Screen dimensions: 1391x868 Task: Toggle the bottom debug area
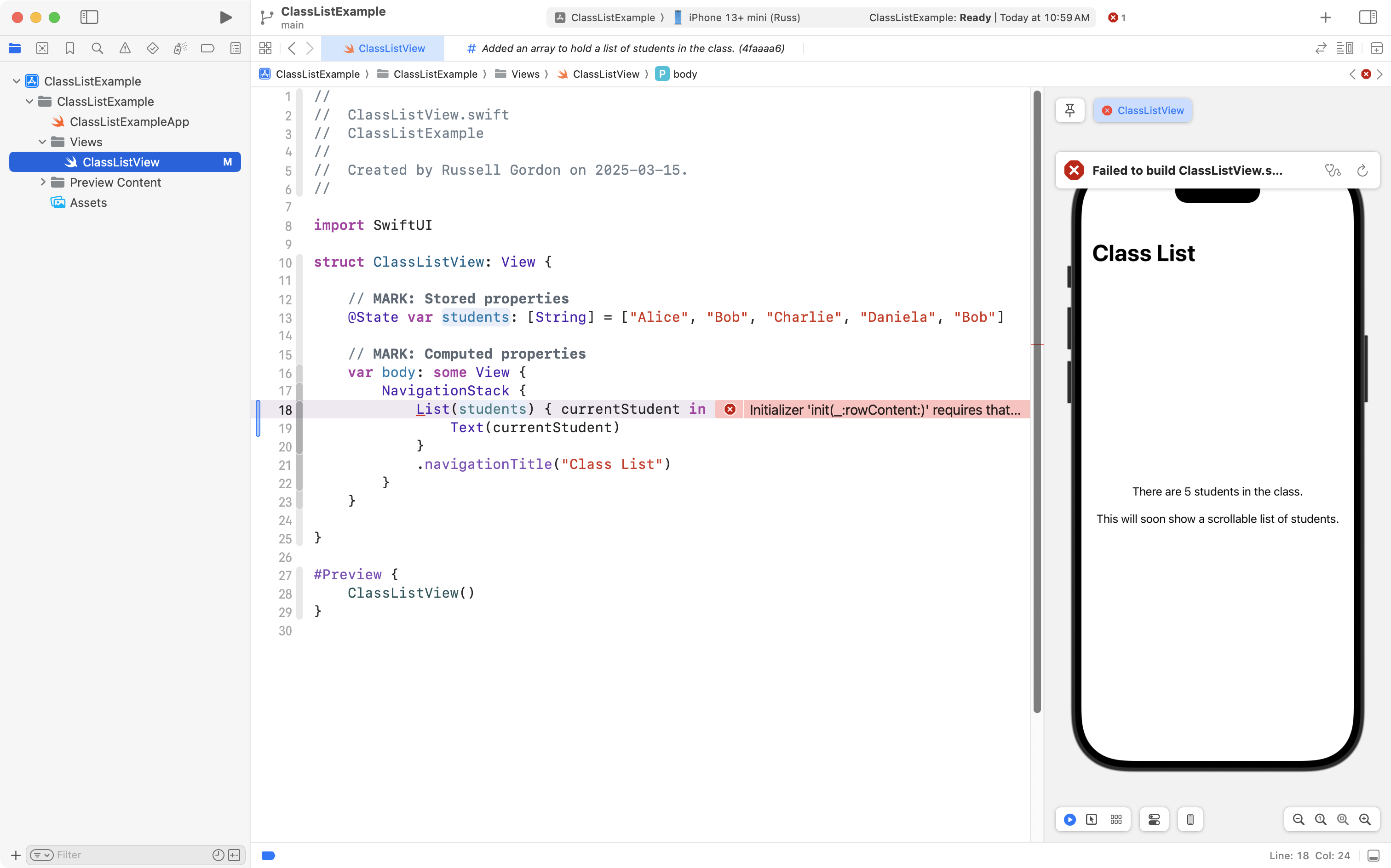point(1373,856)
